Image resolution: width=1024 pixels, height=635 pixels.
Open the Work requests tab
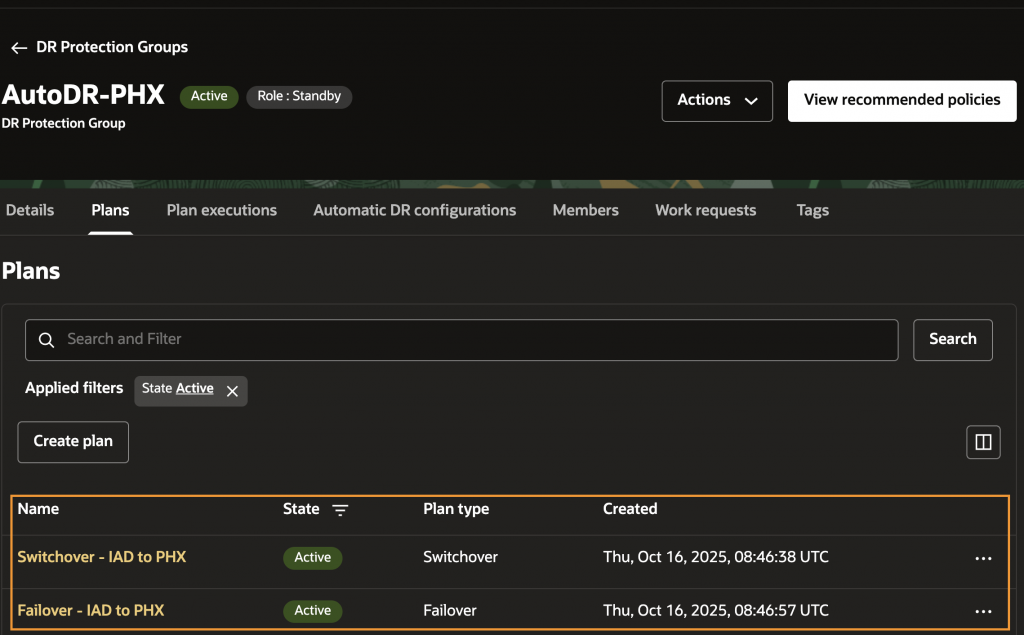(706, 210)
